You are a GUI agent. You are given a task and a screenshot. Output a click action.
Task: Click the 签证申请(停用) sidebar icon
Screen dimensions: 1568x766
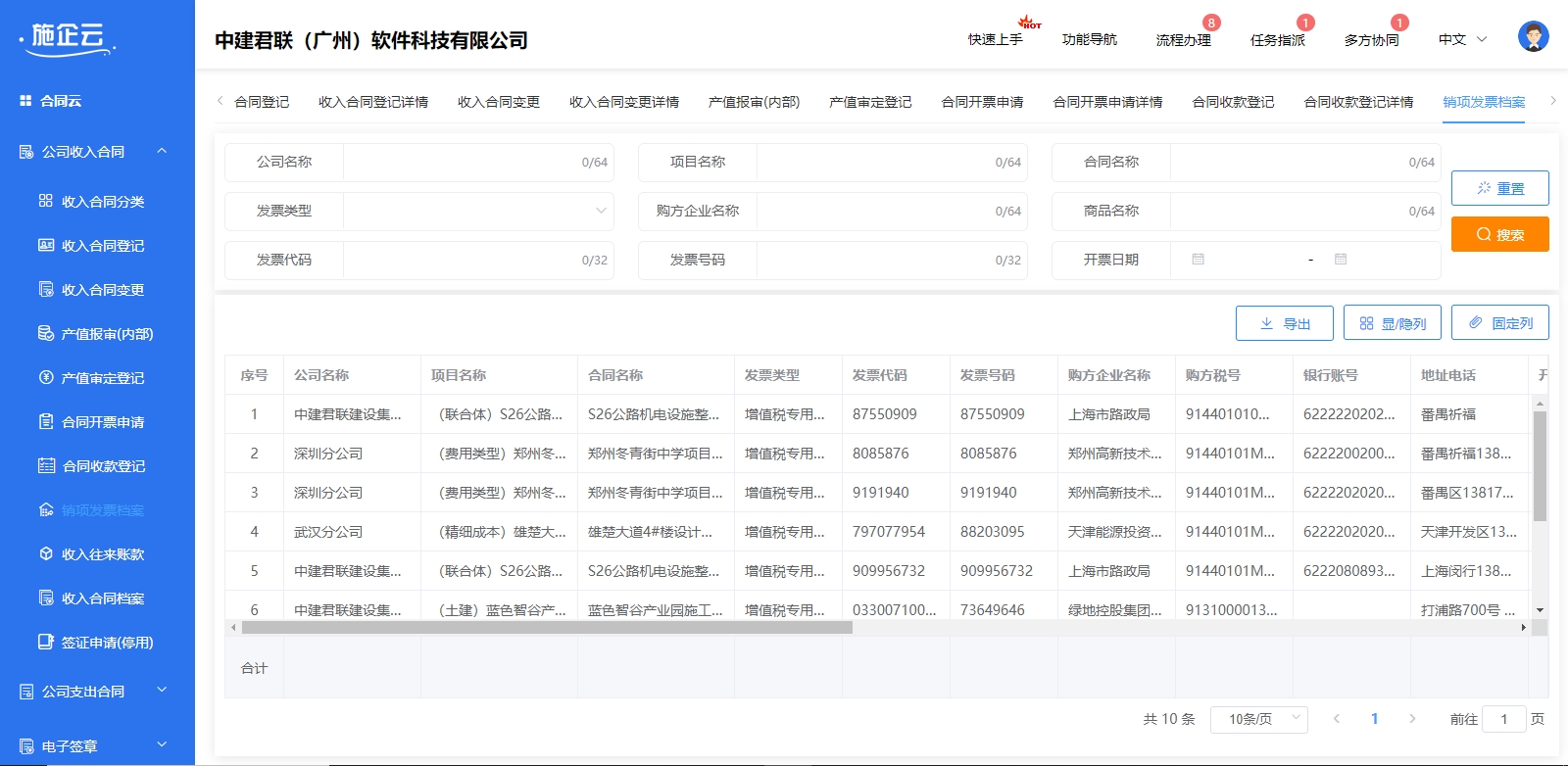pos(45,642)
